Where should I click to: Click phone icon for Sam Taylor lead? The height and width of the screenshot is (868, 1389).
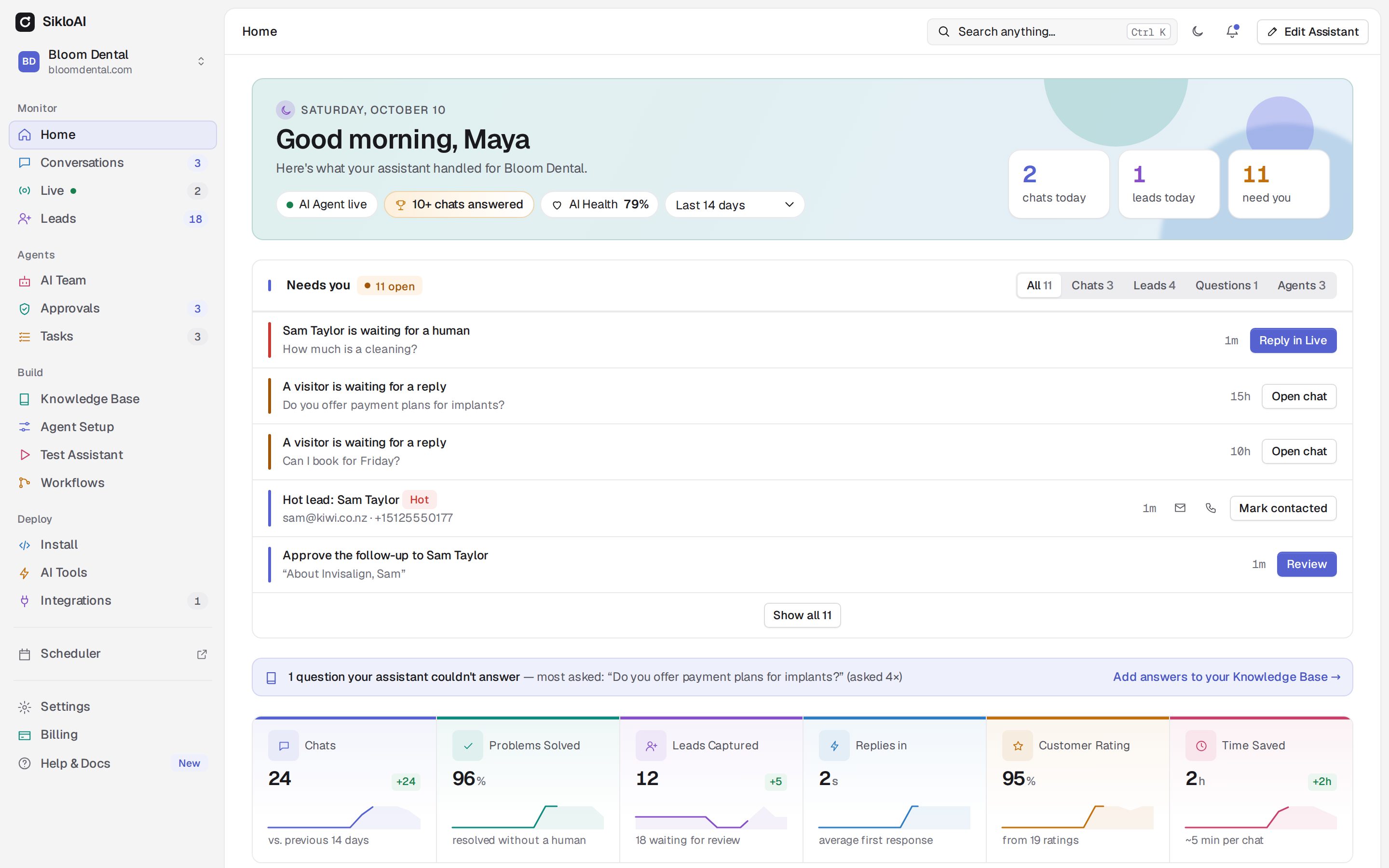[1211, 508]
